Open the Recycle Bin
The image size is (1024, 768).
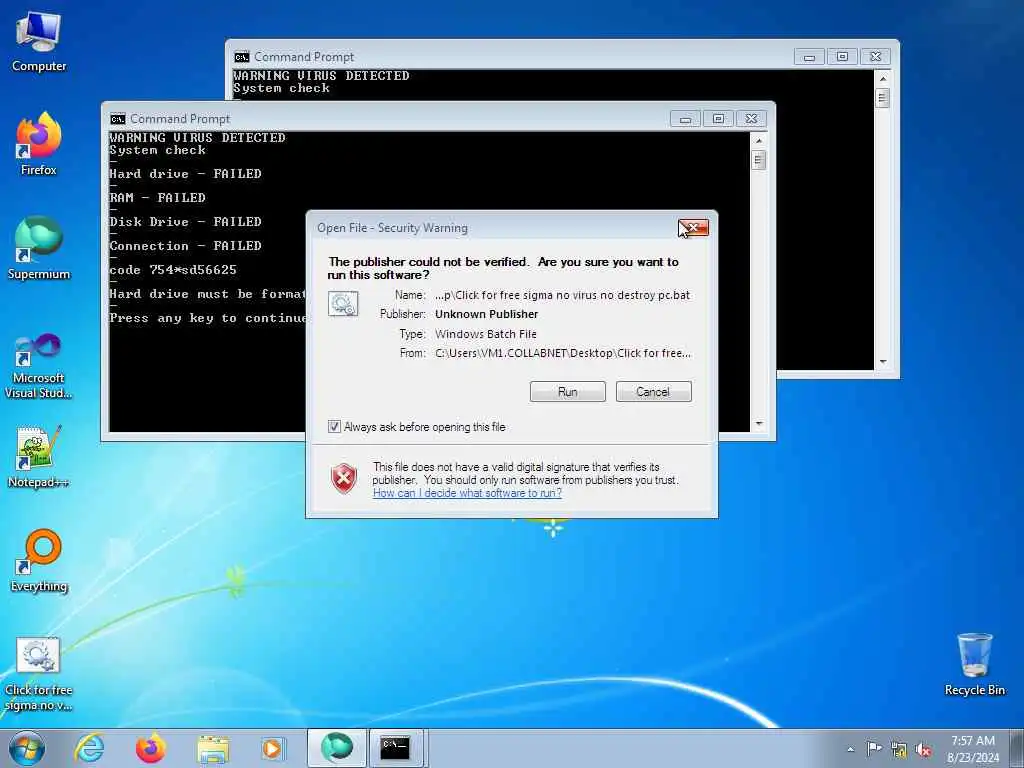pos(974,665)
